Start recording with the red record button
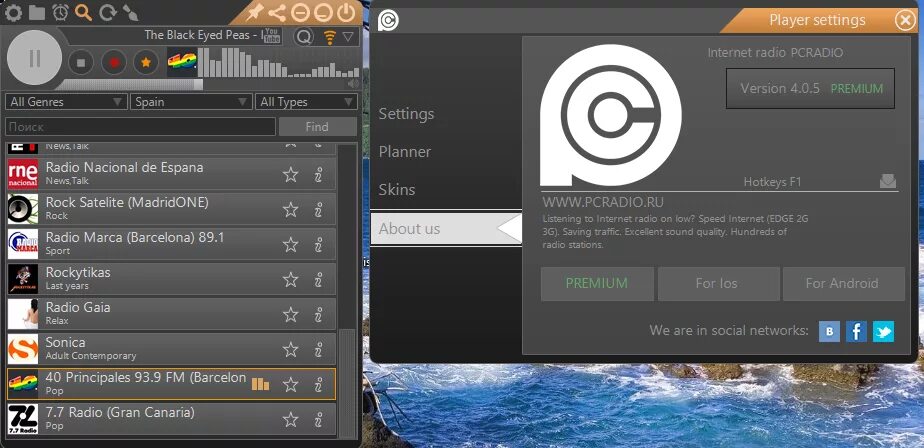This screenshot has width=924, height=448. point(114,62)
